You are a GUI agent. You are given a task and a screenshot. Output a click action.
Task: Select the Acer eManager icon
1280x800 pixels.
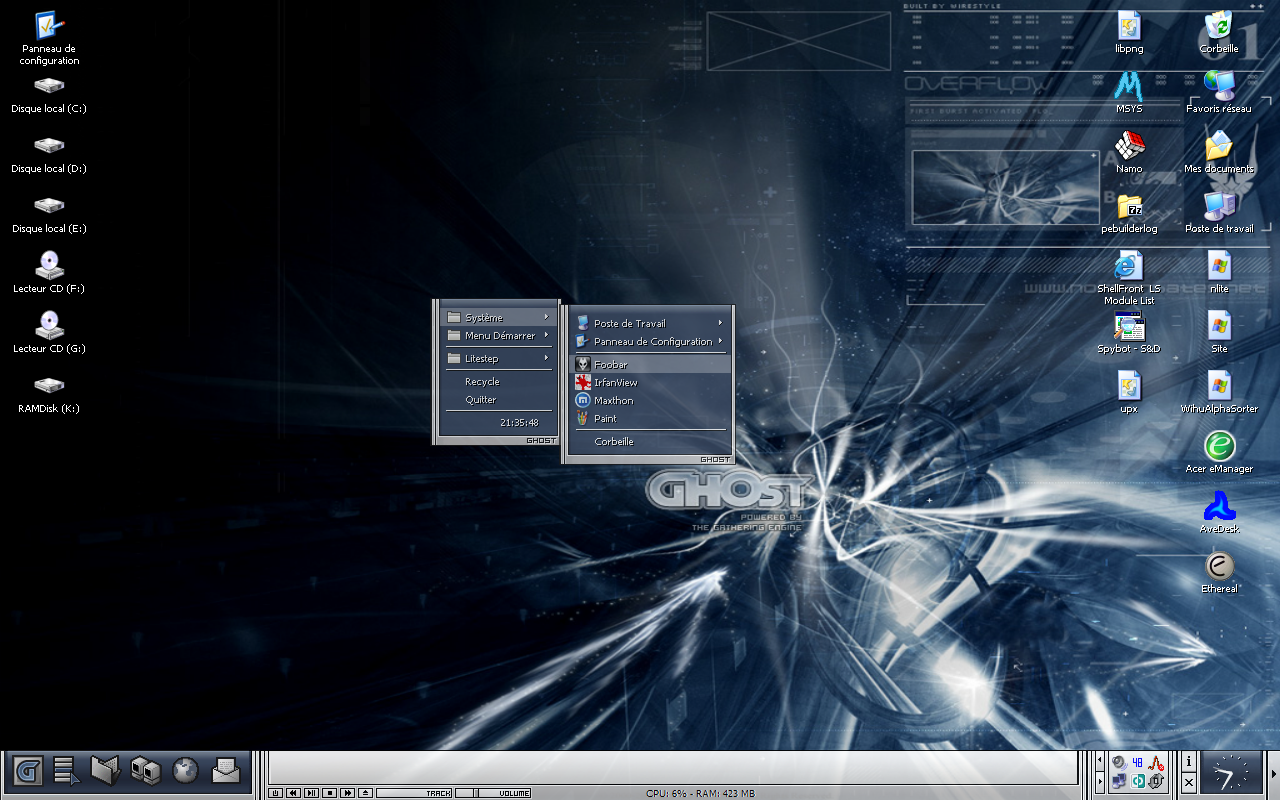coord(1219,452)
